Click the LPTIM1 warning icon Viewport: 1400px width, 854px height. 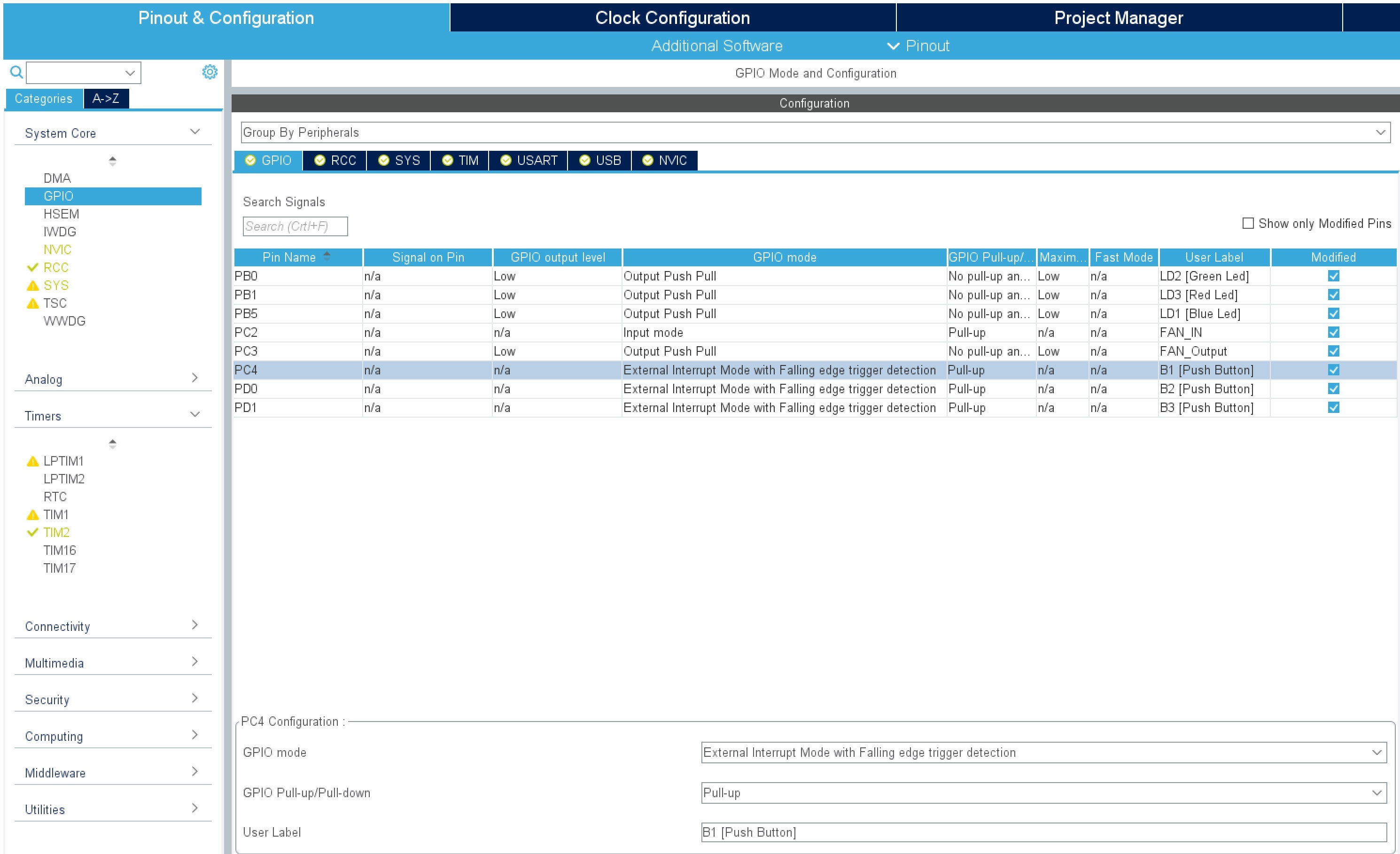click(x=33, y=461)
